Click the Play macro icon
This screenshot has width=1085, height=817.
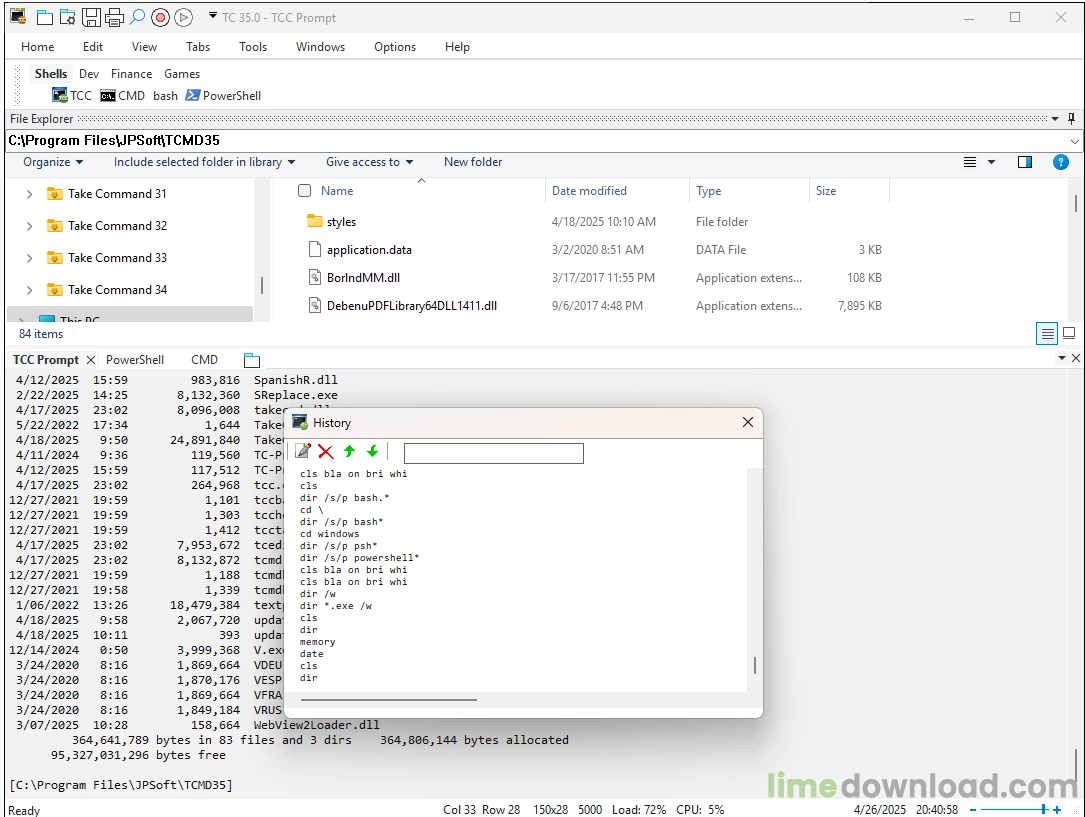tap(183, 17)
